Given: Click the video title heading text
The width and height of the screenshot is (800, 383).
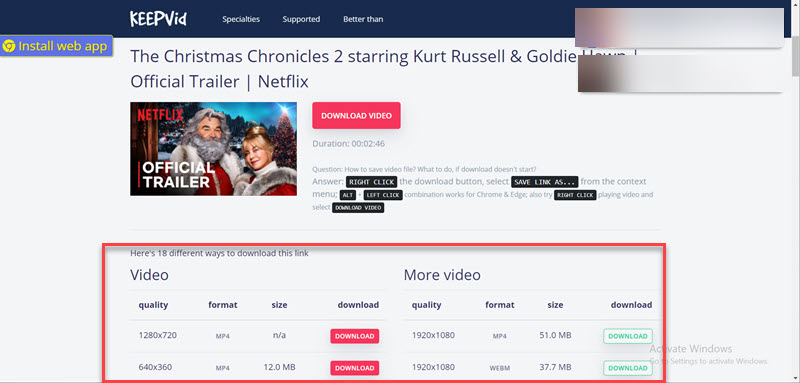Looking at the screenshot, I should point(384,69).
